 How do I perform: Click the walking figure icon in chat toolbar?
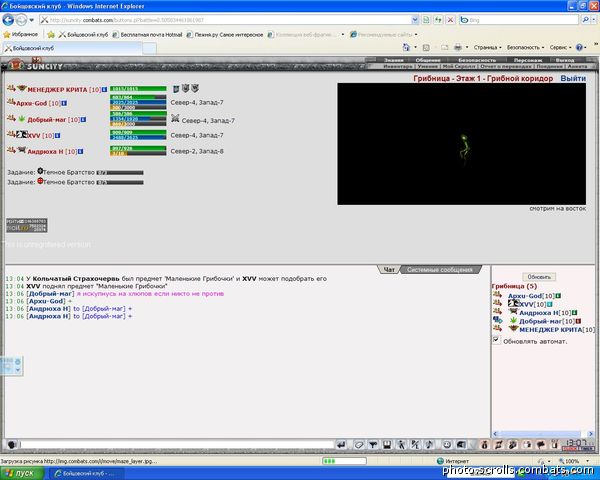click(x=401, y=444)
